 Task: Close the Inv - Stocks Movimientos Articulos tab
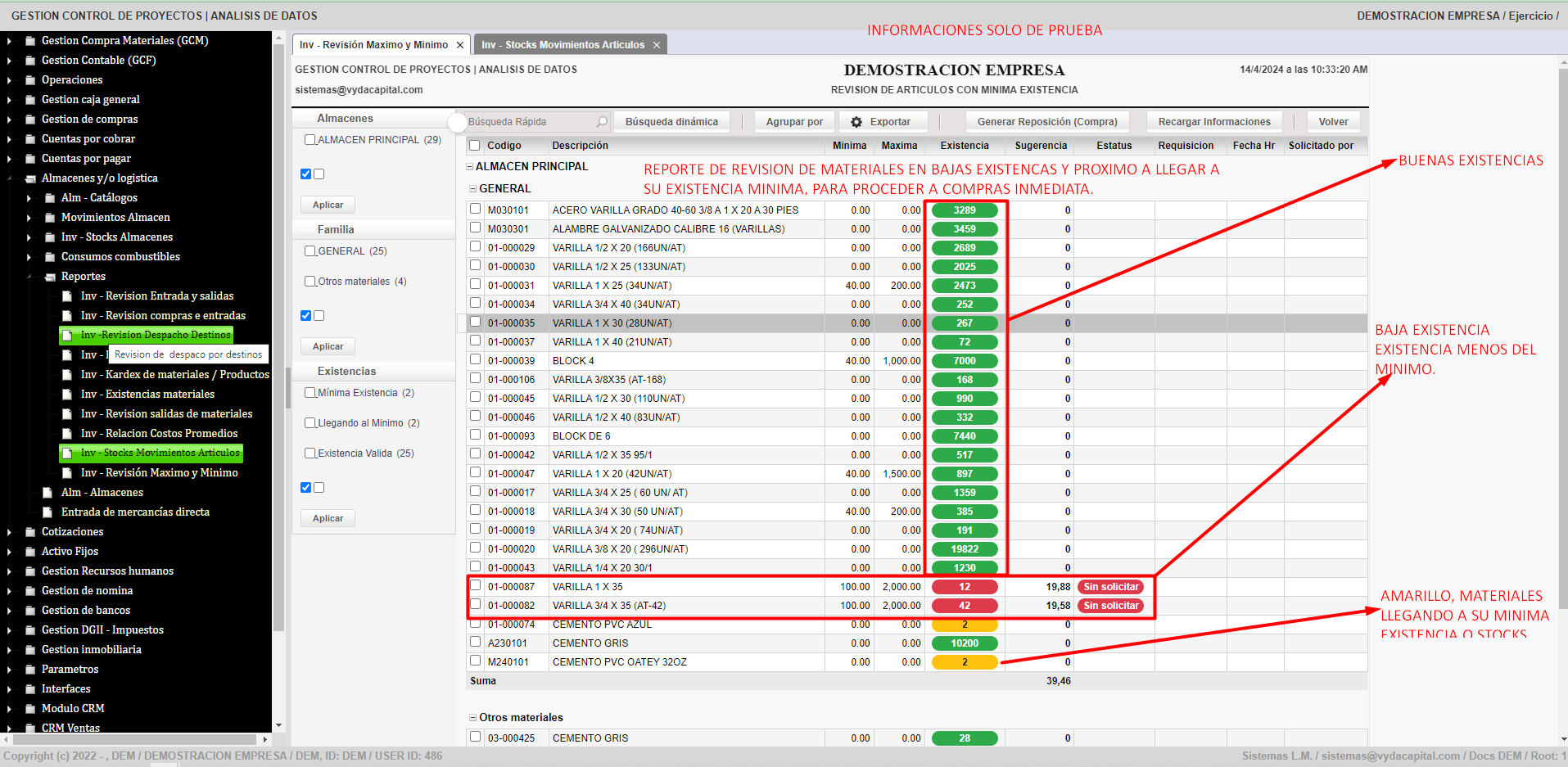657,45
